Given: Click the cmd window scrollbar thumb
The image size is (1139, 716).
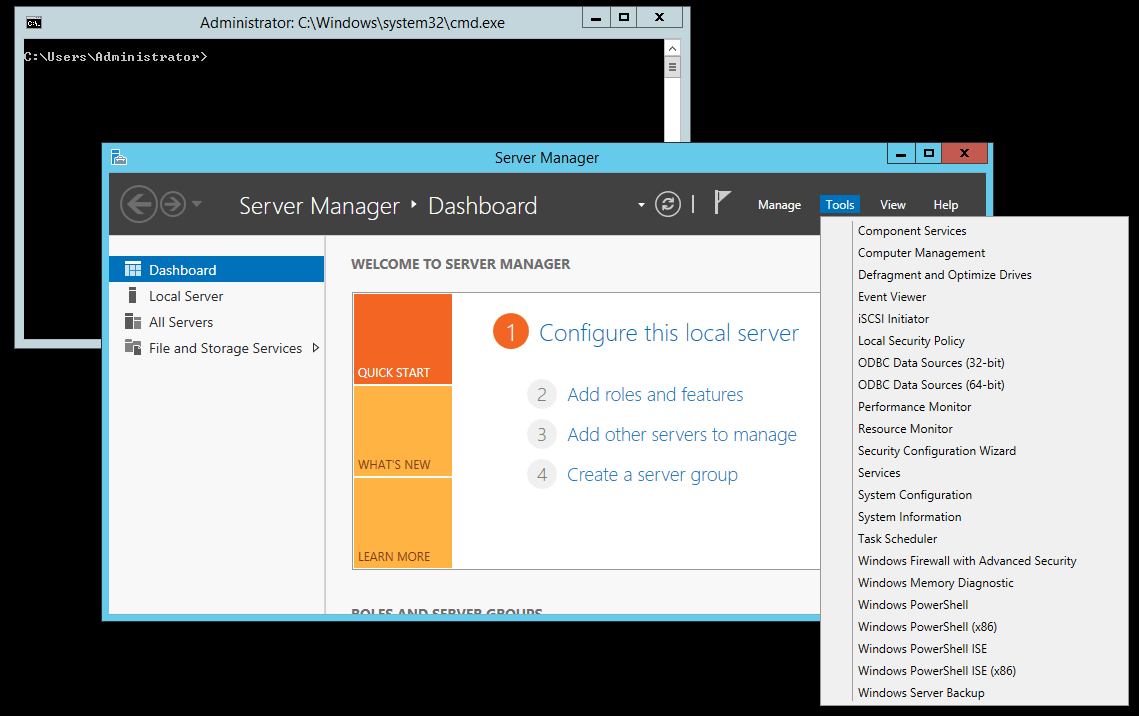Looking at the screenshot, I should [672, 67].
